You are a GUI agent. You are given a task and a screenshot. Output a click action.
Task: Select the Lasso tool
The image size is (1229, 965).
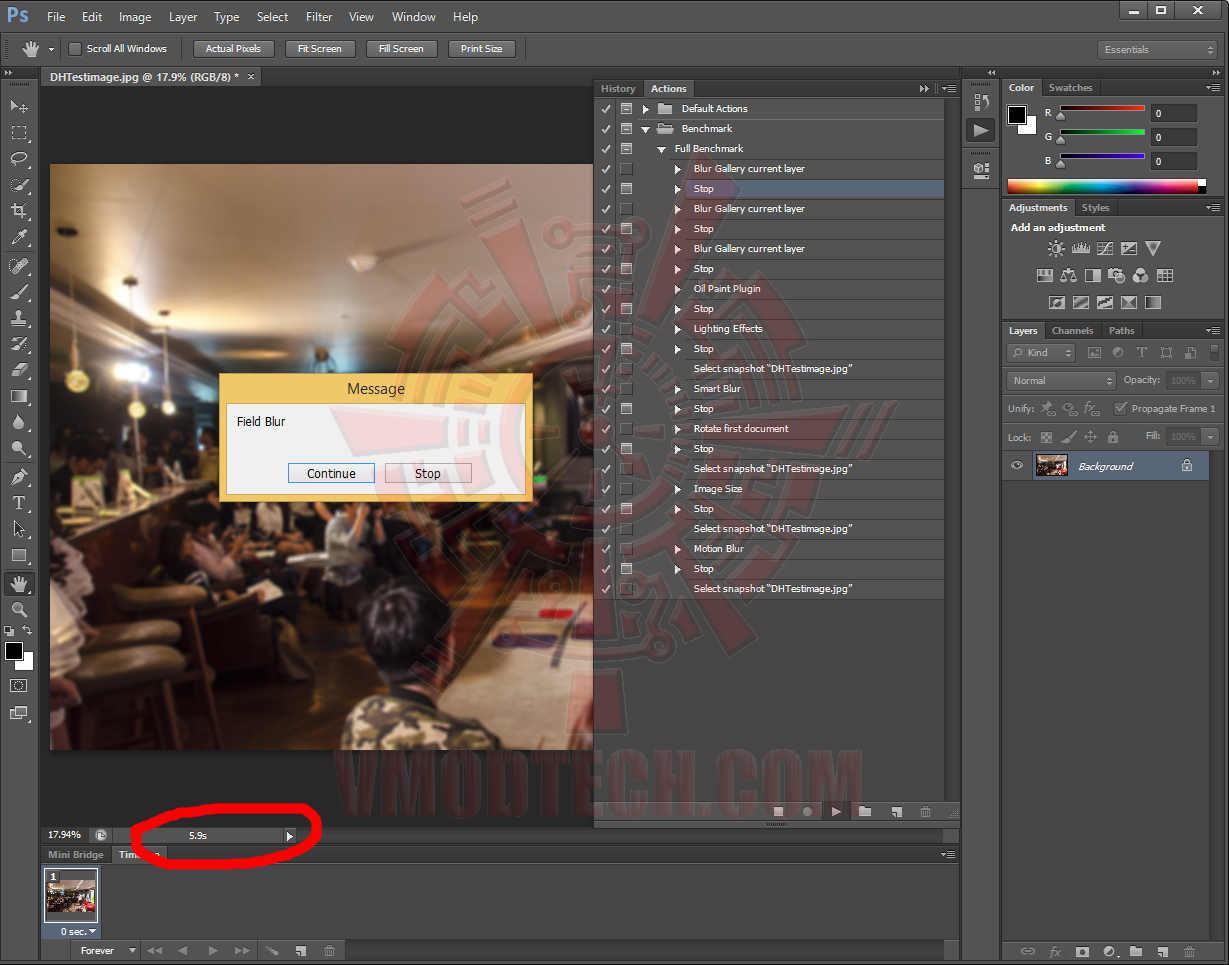point(19,159)
